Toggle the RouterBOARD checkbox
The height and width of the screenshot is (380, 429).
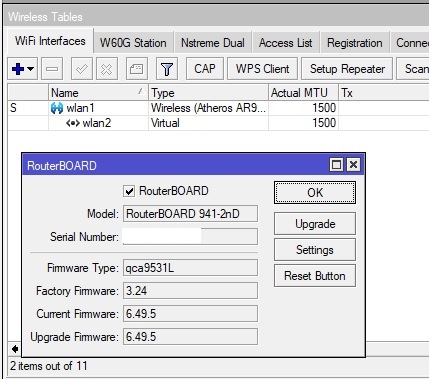(129, 191)
